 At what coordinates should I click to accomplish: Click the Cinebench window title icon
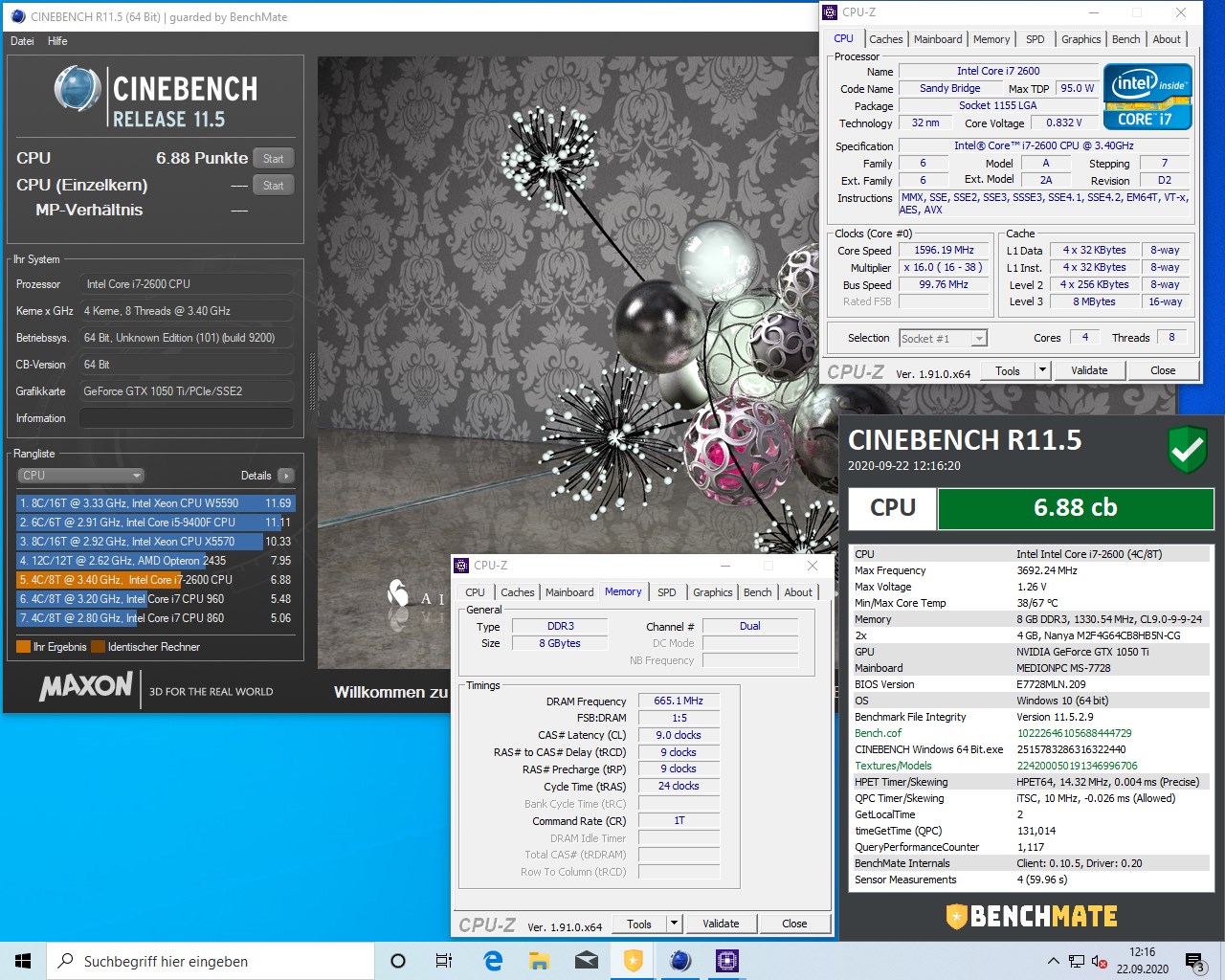[x=17, y=16]
